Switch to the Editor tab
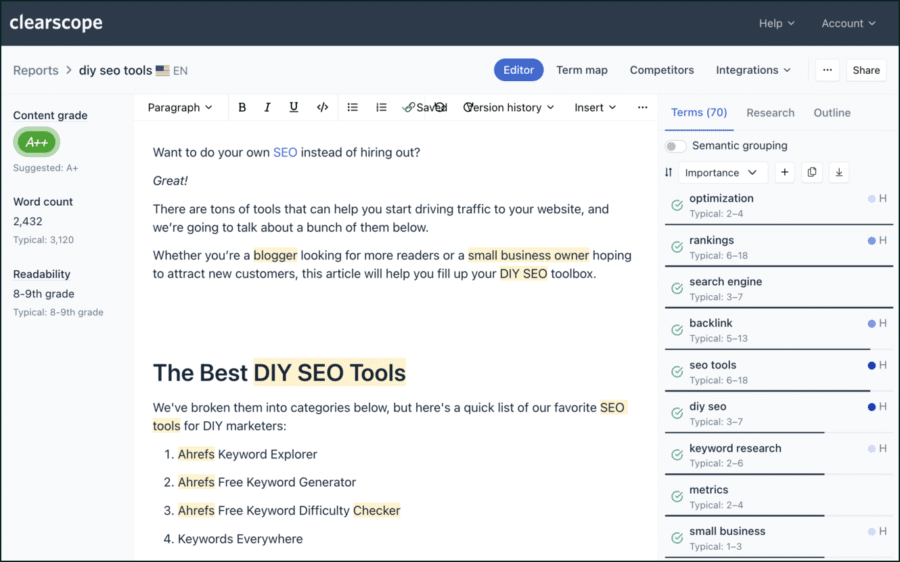 click(x=518, y=70)
